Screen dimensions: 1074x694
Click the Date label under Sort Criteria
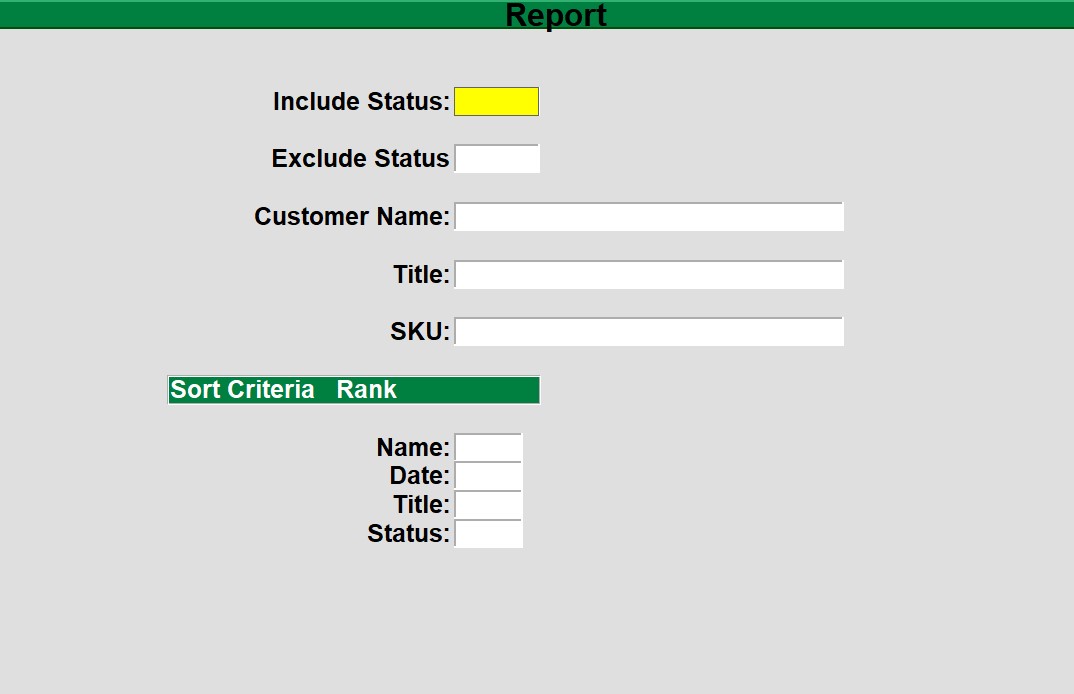click(x=419, y=475)
